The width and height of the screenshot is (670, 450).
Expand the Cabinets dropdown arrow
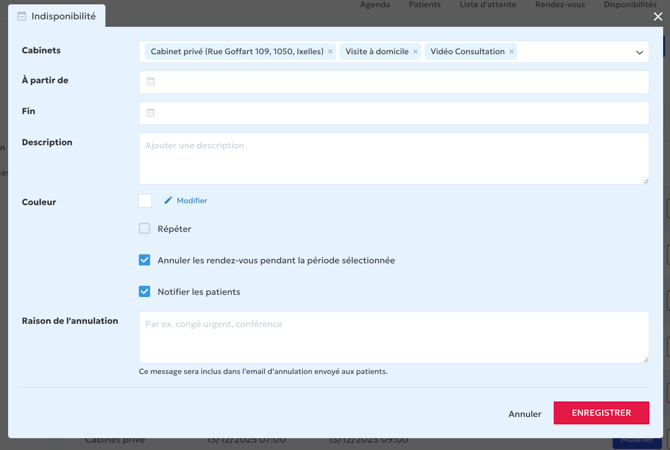pos(639,52)
